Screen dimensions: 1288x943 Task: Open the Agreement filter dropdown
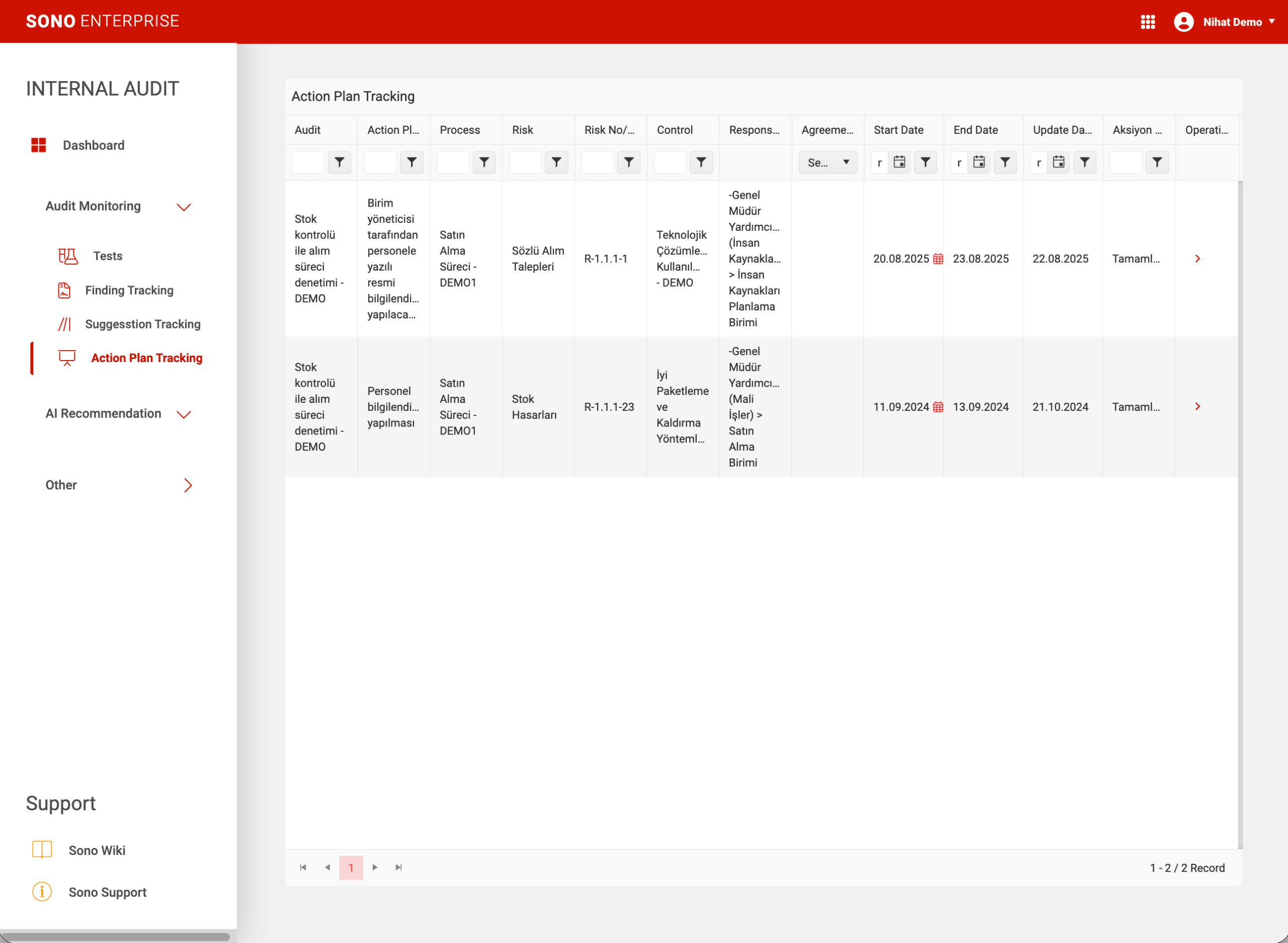click(x=827, y=162)
